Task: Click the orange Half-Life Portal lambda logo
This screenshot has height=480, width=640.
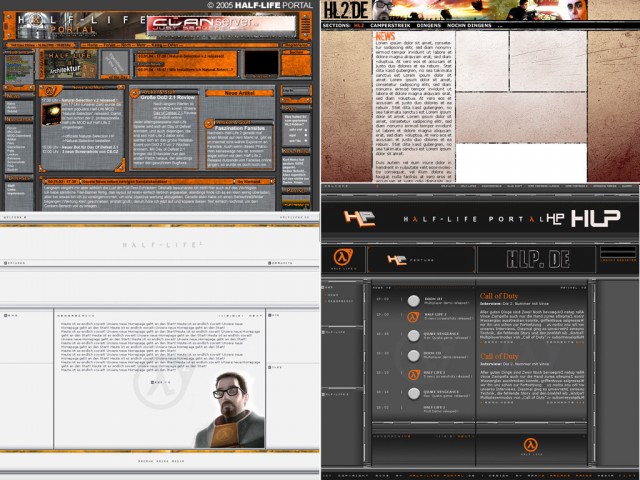Action: tap(37, 19)
